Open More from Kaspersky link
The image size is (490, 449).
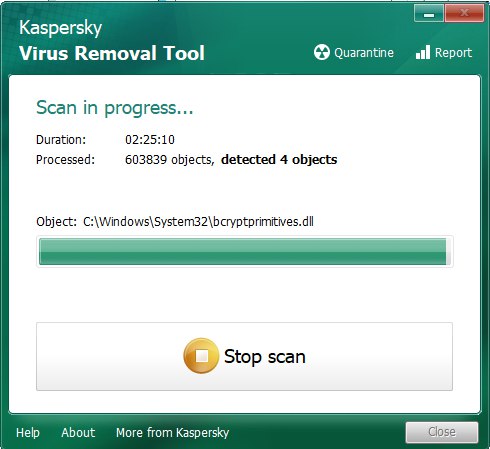(x=172, y=433)
